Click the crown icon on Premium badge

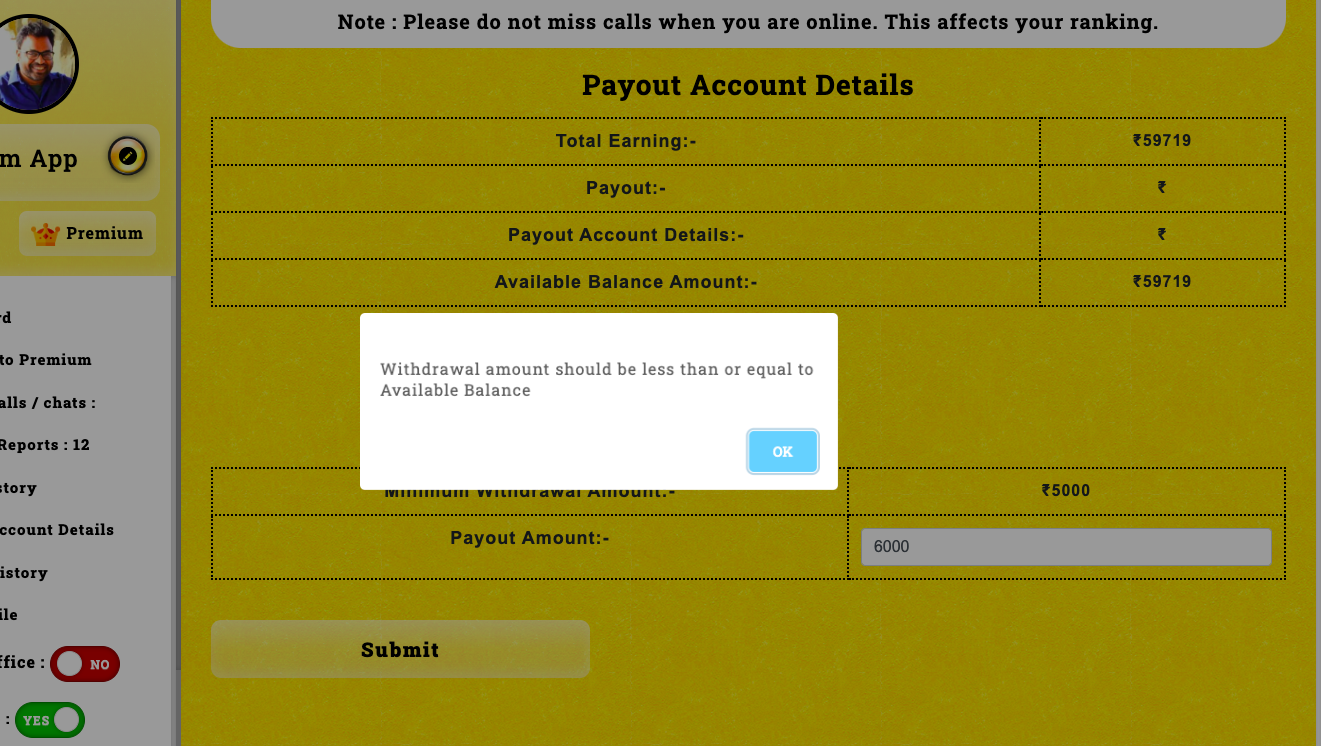(45, 234)
